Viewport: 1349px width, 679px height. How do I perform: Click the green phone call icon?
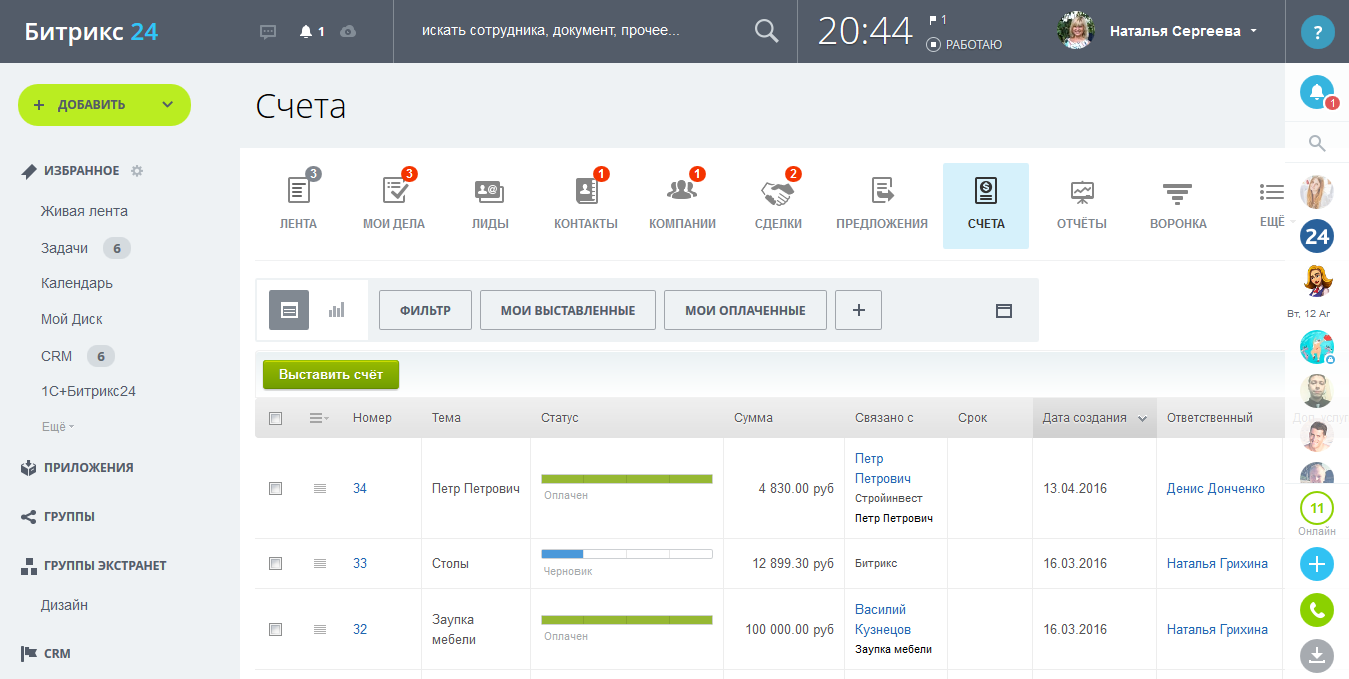(x=1316, y=609)
